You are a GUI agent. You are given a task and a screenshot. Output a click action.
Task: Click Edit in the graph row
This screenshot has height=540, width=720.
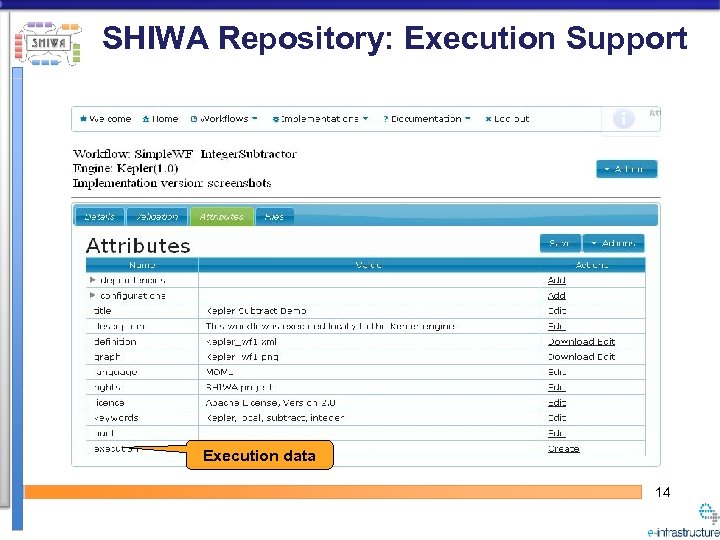(606, 357)
